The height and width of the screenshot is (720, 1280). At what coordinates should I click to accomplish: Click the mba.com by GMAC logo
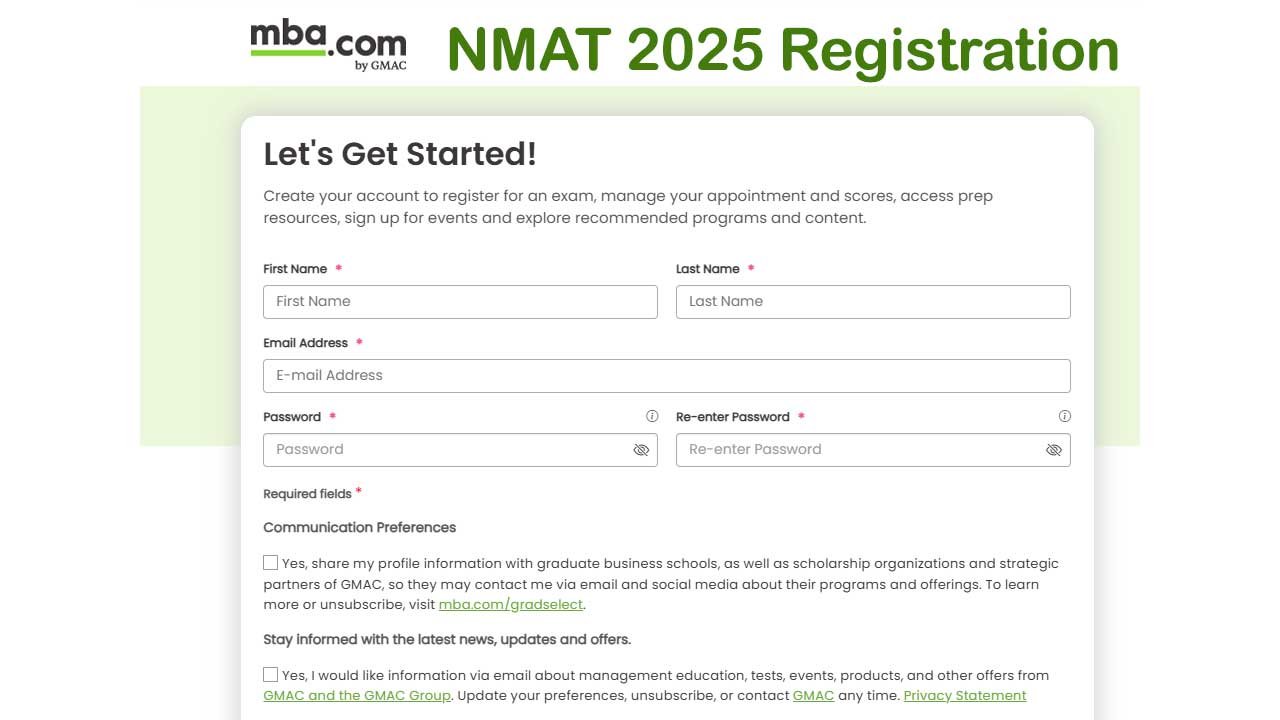tap(328, 44)
